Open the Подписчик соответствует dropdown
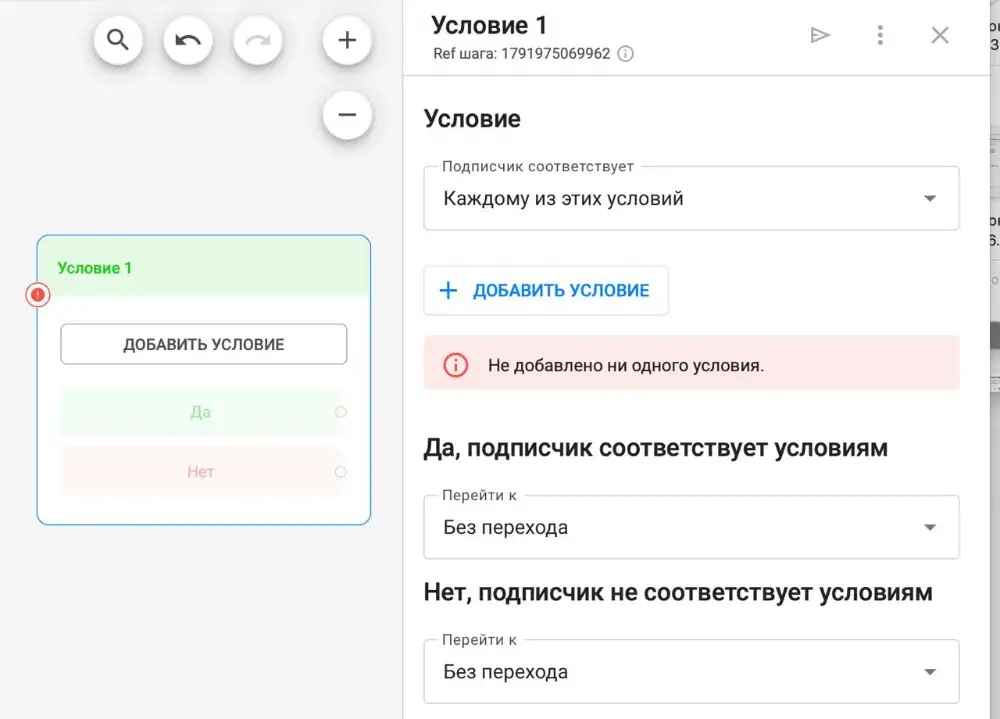 (691, 198)
